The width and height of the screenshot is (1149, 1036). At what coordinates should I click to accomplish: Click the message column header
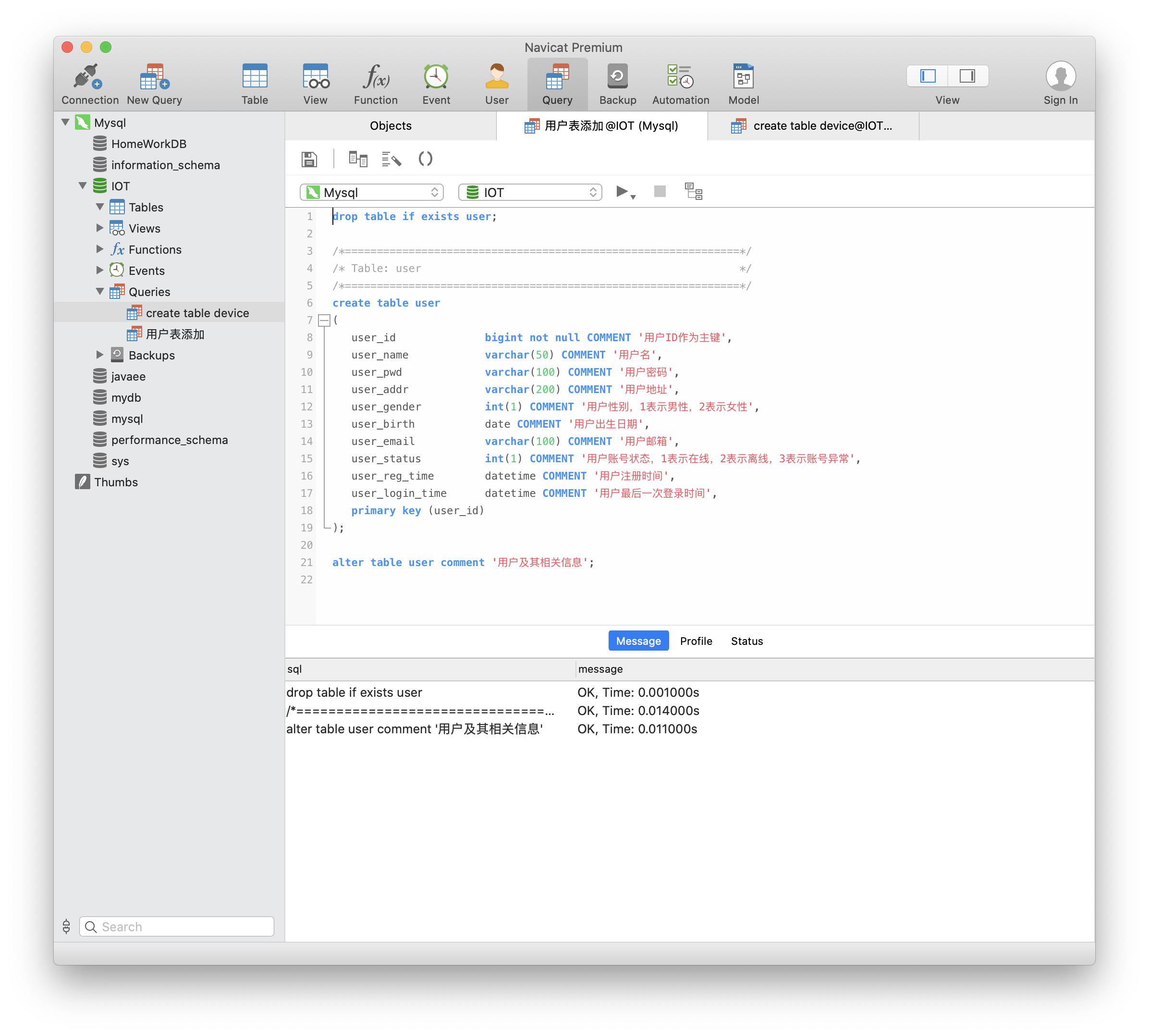point(835,669)
